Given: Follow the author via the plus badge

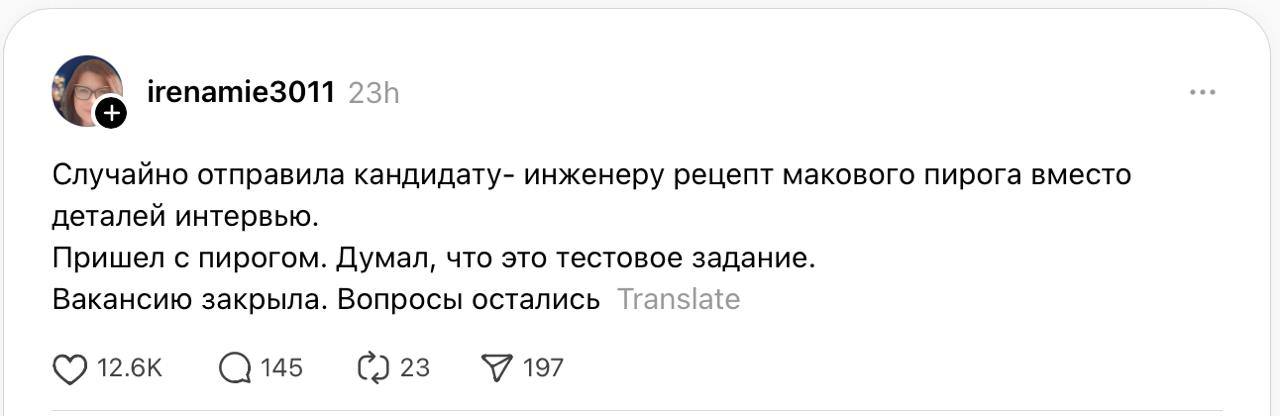Looking at the screenshot, I should (x=111, y=113).
